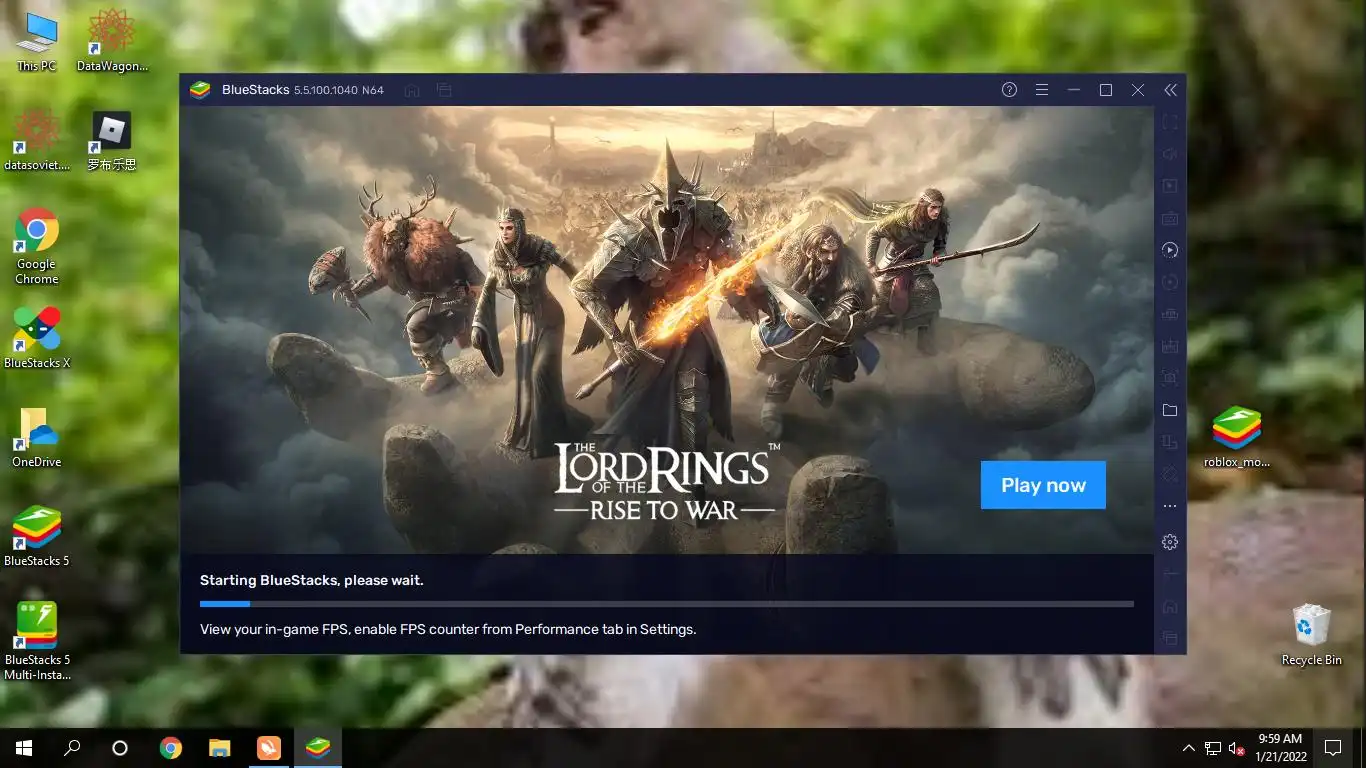
Task: Click the instances tab icon in BlueStacks title bar
Action: [444, 90]
